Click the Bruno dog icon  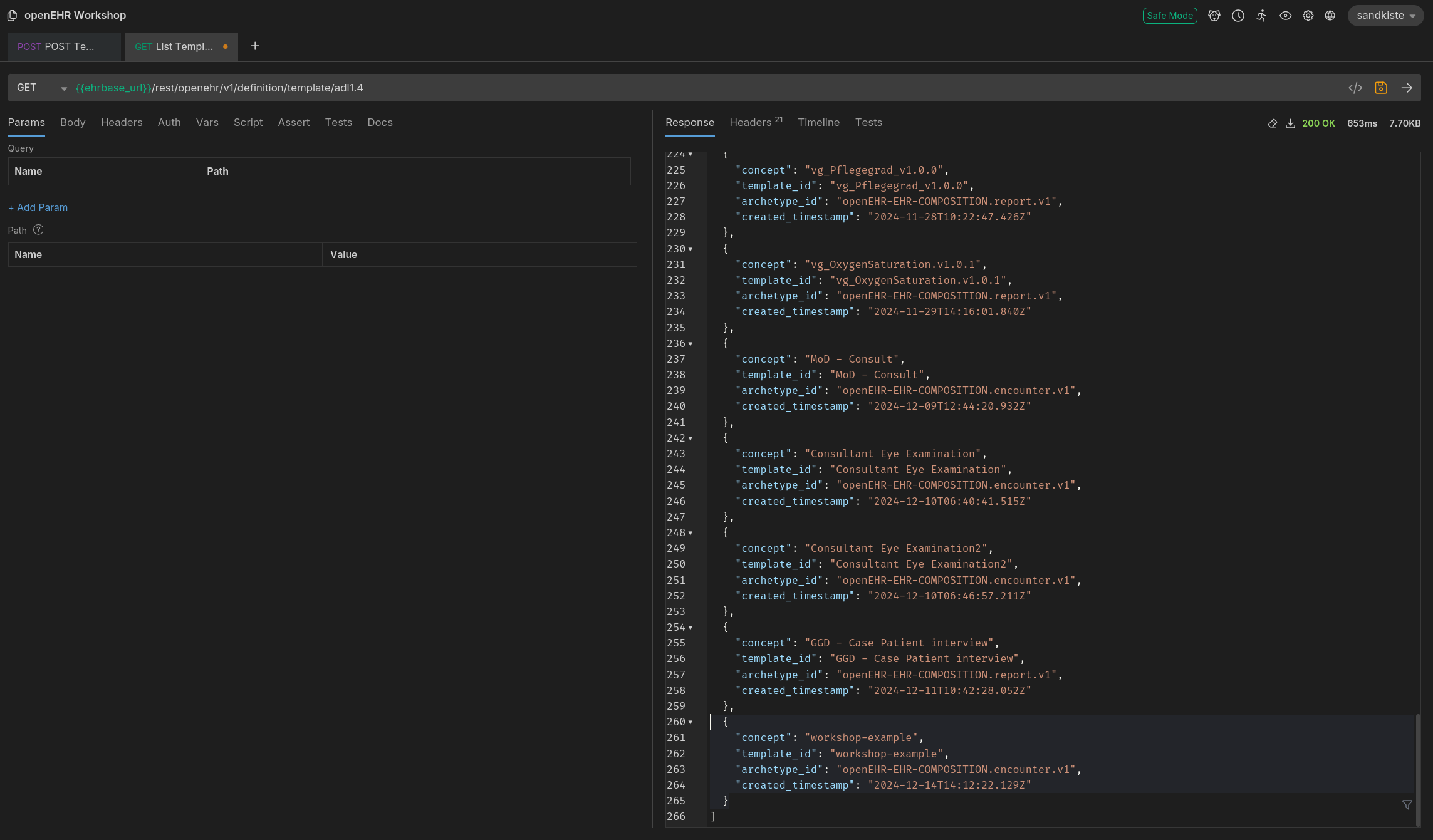(1214, 16)
